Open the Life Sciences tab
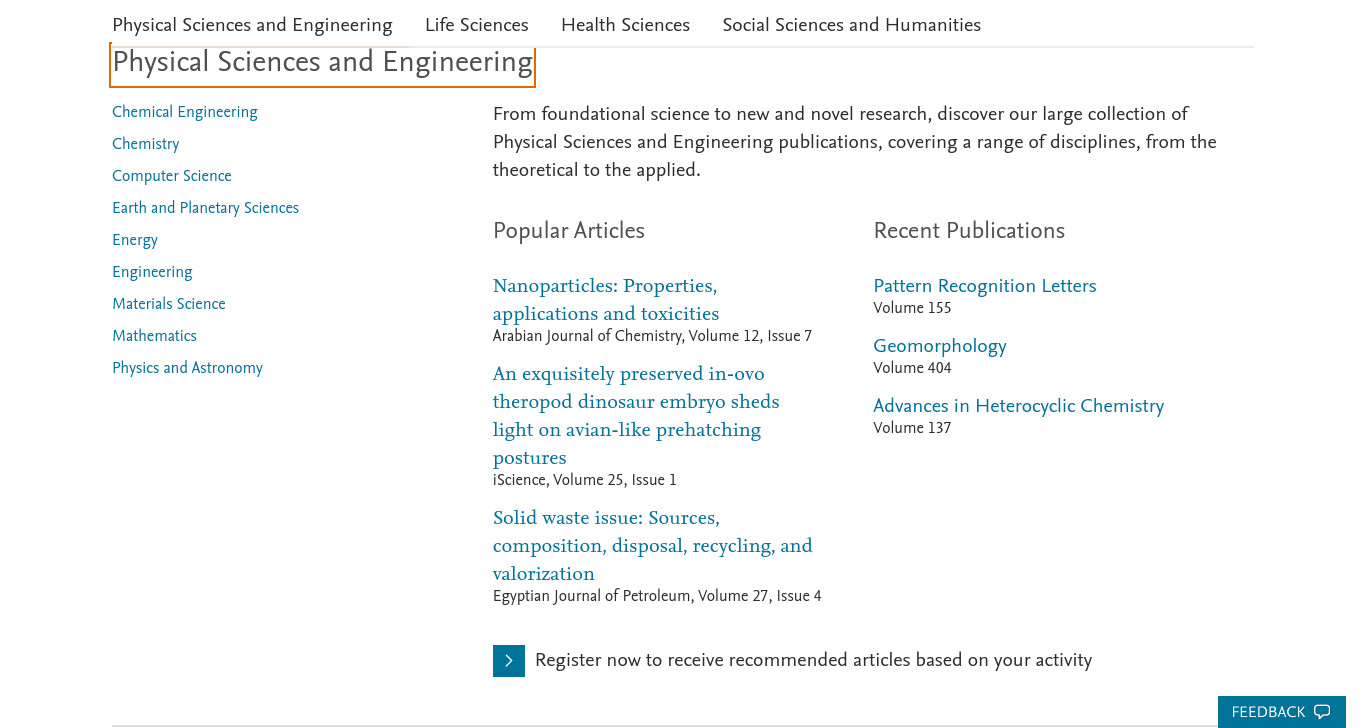Image resolution: width=1366 pixels, height=728 pixels. (x=476, y=25)
